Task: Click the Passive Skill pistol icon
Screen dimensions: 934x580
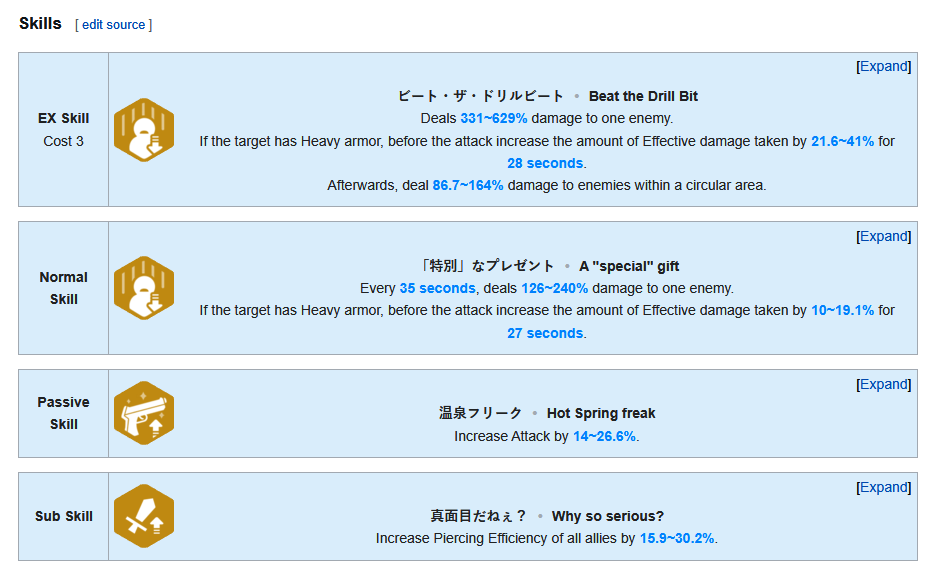Action: (x=144, y=413)
